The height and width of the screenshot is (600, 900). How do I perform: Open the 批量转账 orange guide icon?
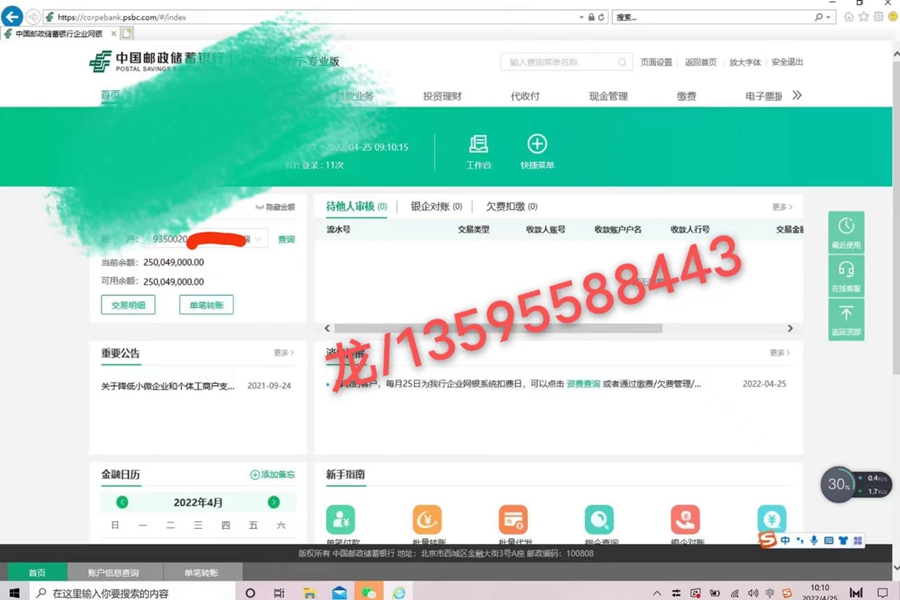(x=427, y=520)
